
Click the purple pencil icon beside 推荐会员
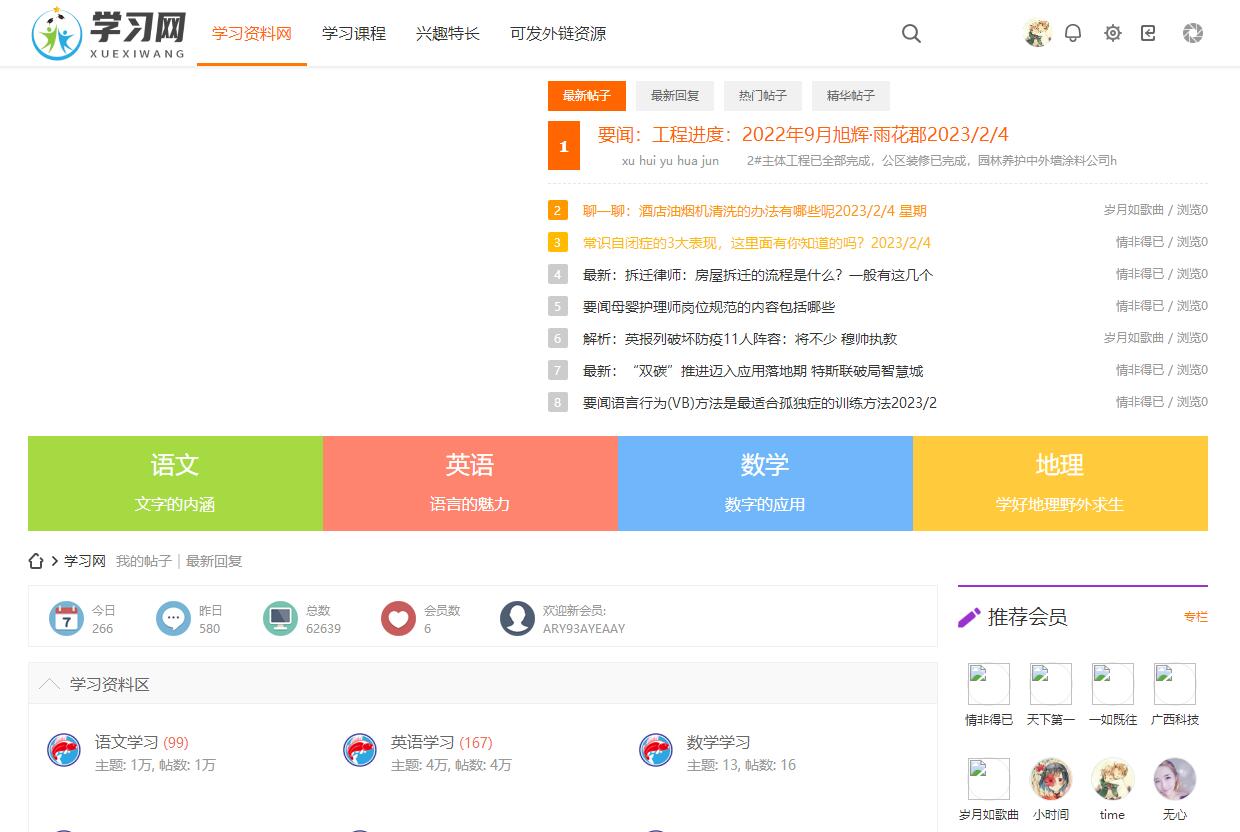pyautogui.click(x=967, y=618)
